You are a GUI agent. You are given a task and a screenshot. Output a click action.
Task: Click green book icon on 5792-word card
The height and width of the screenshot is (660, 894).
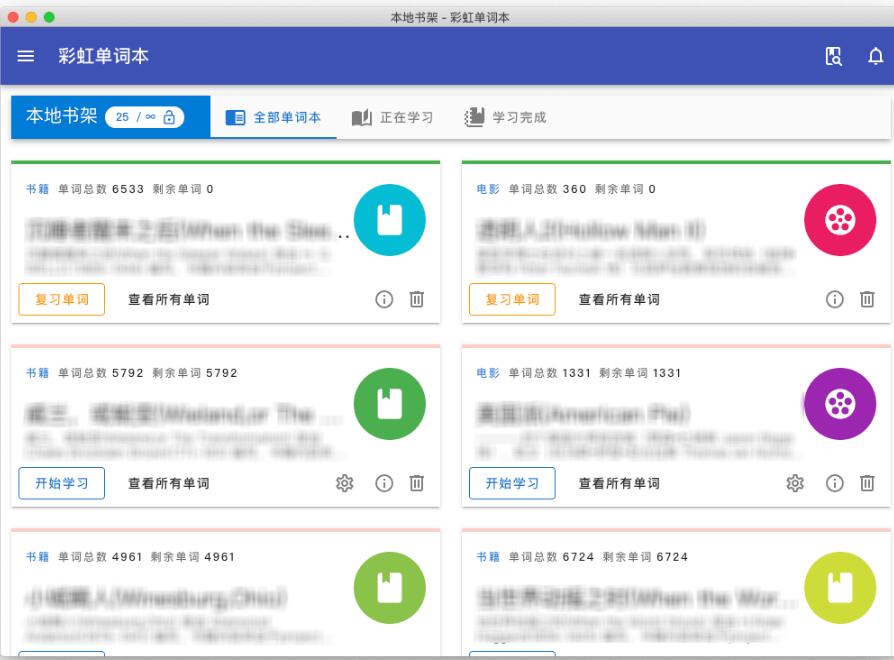[x=389, y=404]
